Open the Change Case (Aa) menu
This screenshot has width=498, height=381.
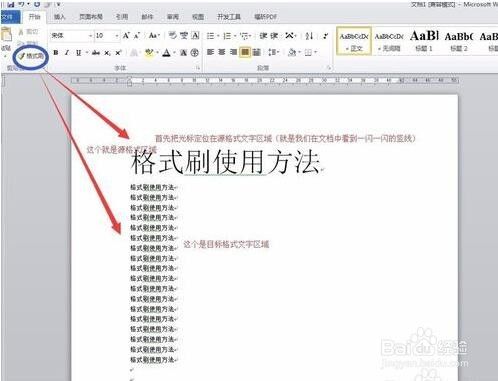pos(154,36)
